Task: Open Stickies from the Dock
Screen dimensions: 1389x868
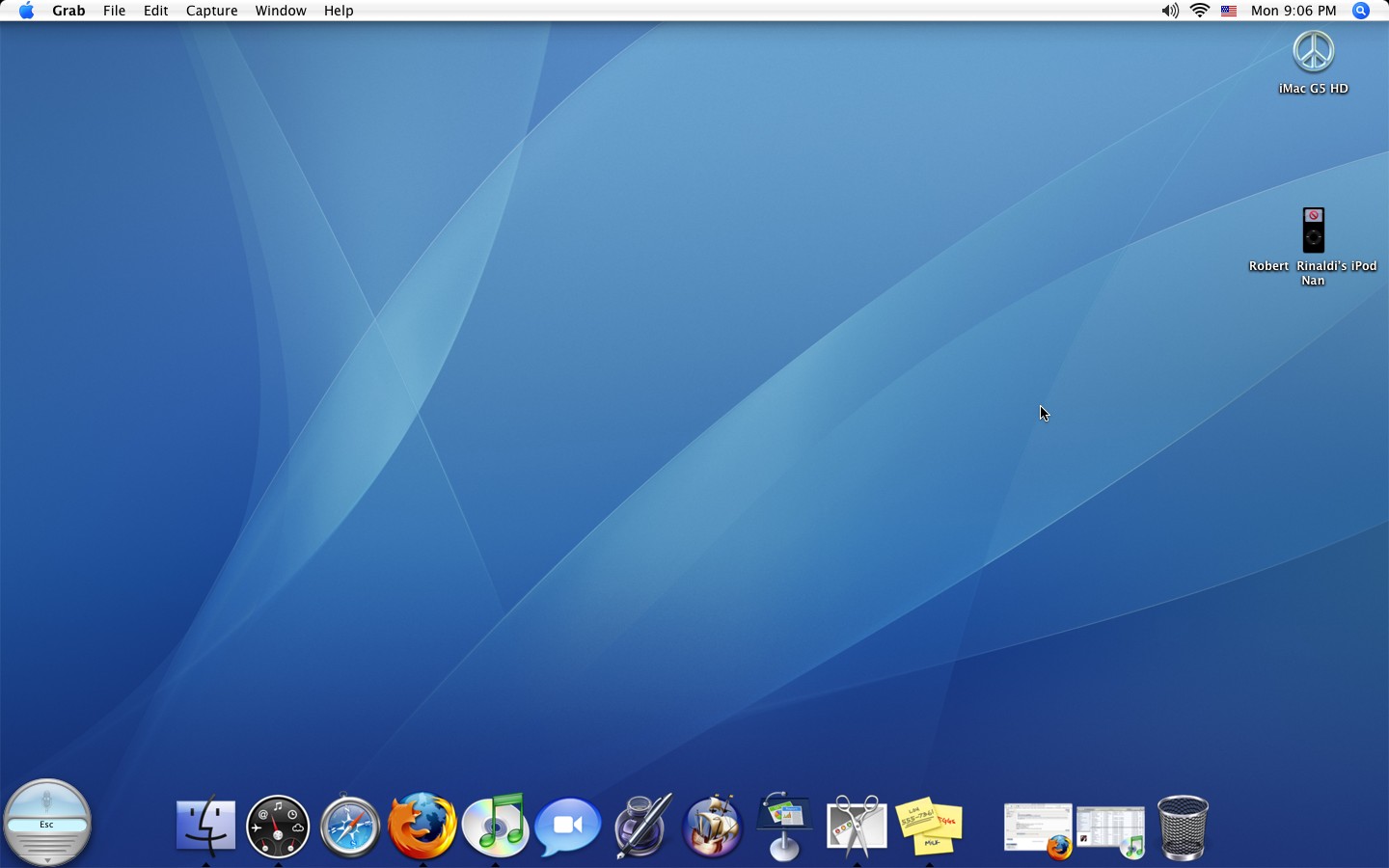Action: pyautogui.click(x=929, y=827)
